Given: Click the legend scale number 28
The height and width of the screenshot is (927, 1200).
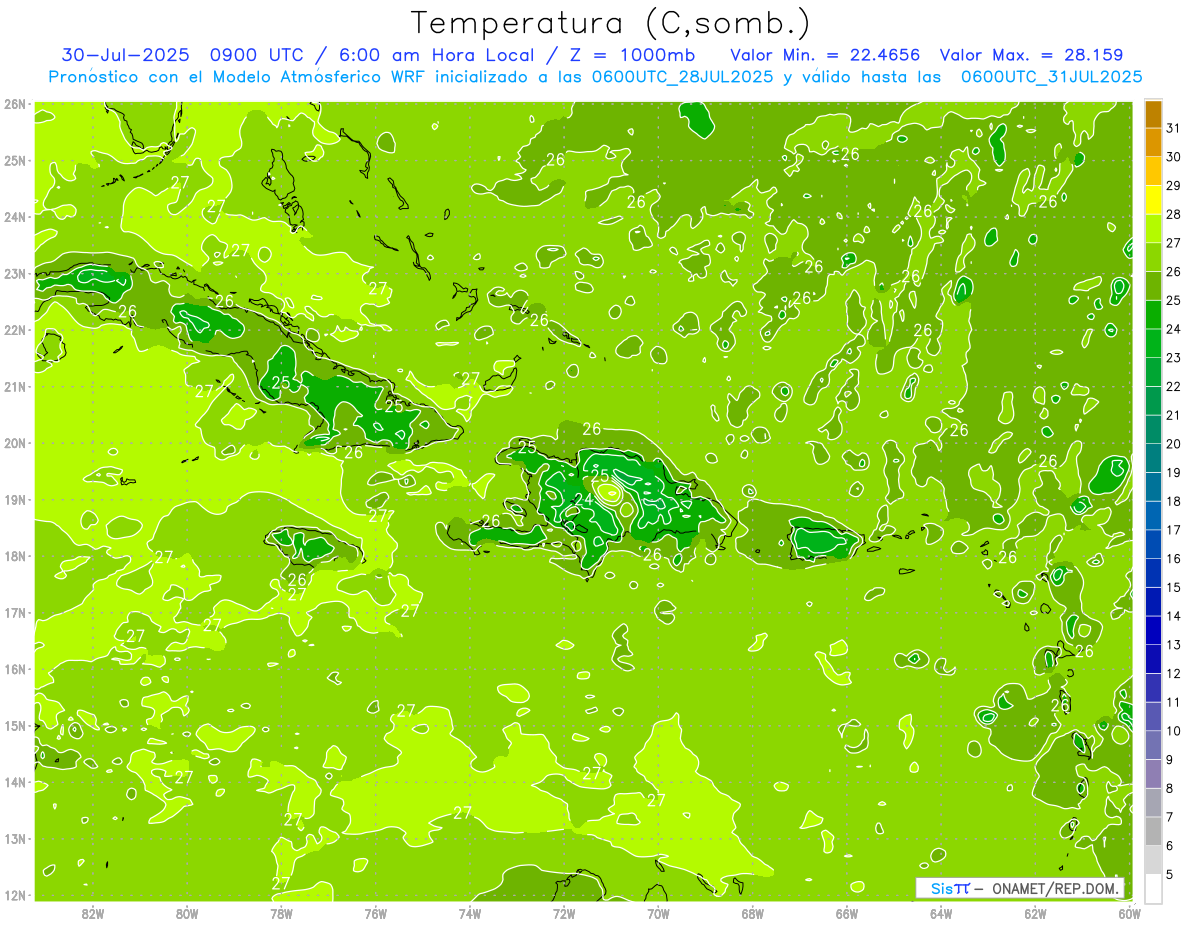Looking at the screenshot, I should (x=1173, y=214).
